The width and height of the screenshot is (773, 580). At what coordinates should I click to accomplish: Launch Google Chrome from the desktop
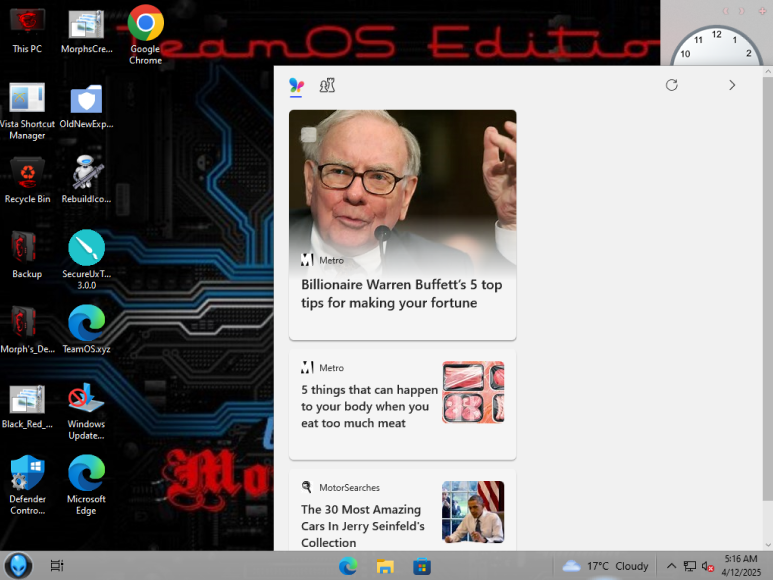point(145,34)
